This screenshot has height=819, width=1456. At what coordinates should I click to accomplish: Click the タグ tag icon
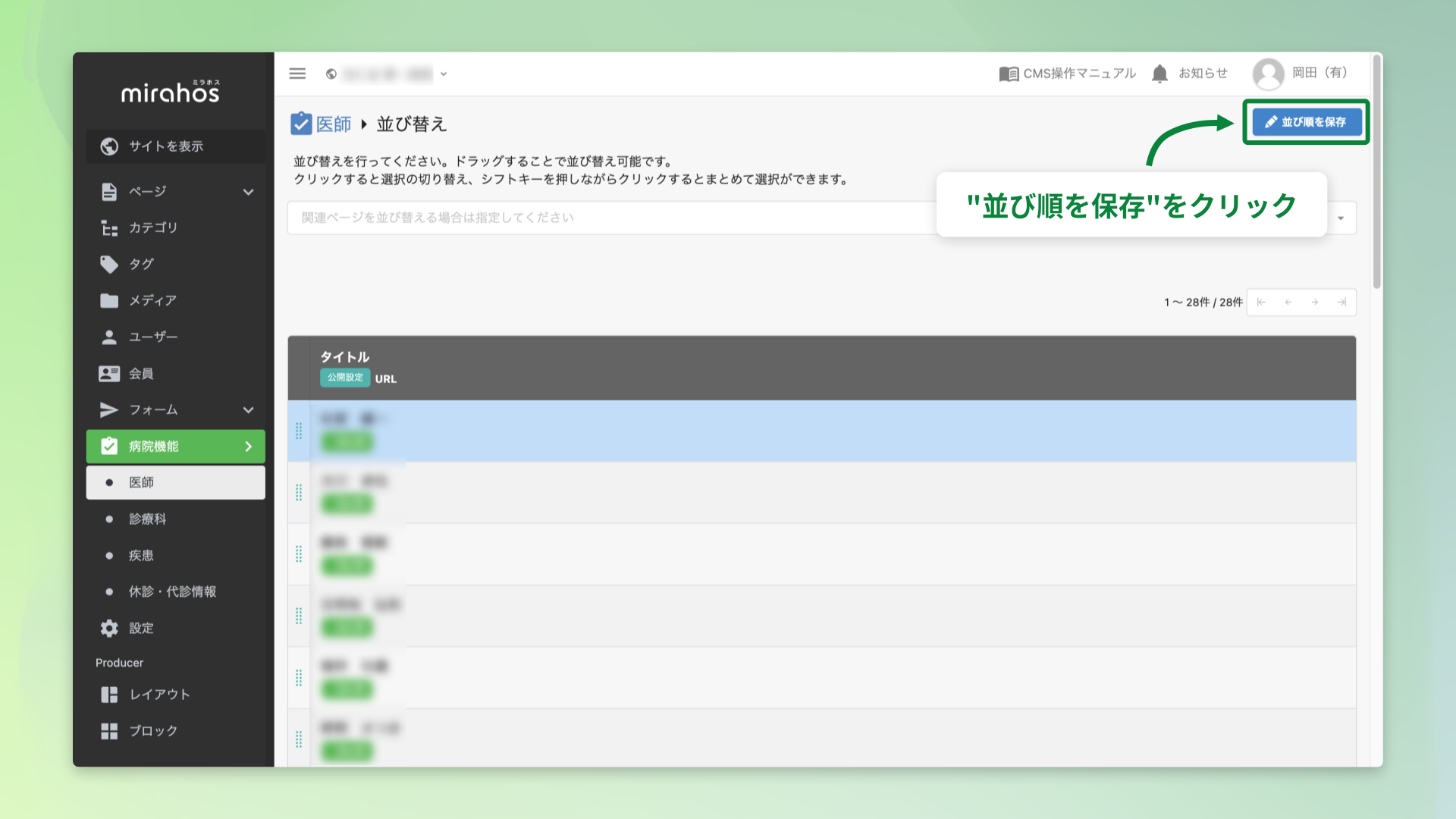(x=109, y=264)
